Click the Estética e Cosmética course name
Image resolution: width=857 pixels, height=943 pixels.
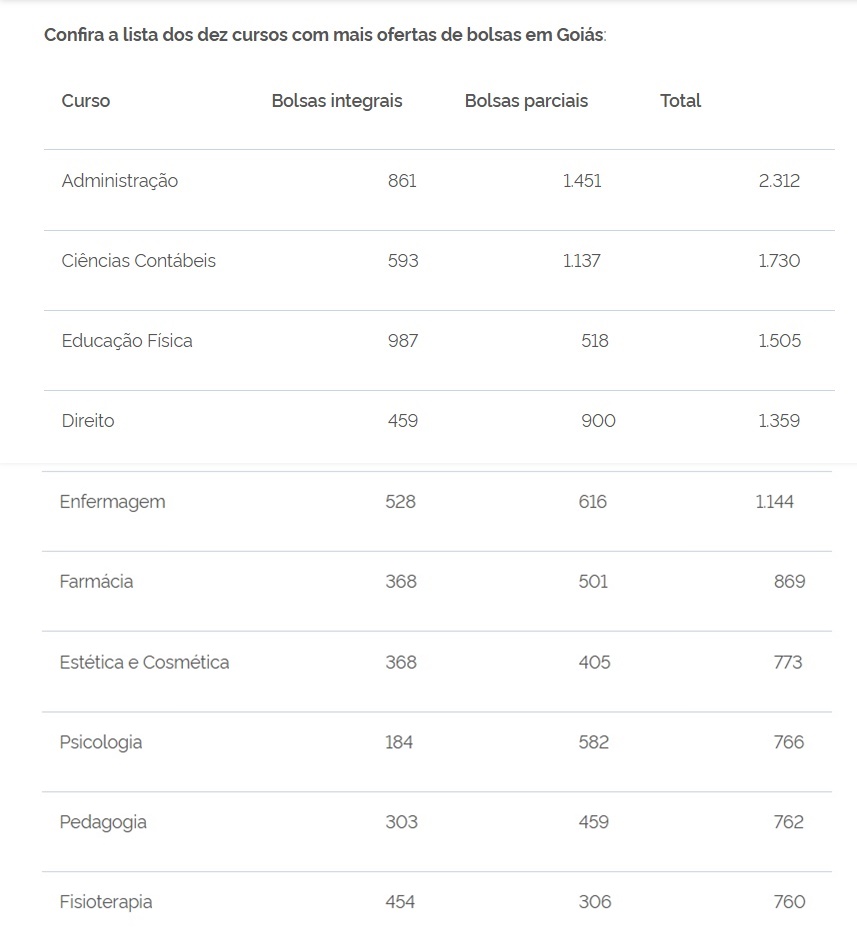pos(144,662)
